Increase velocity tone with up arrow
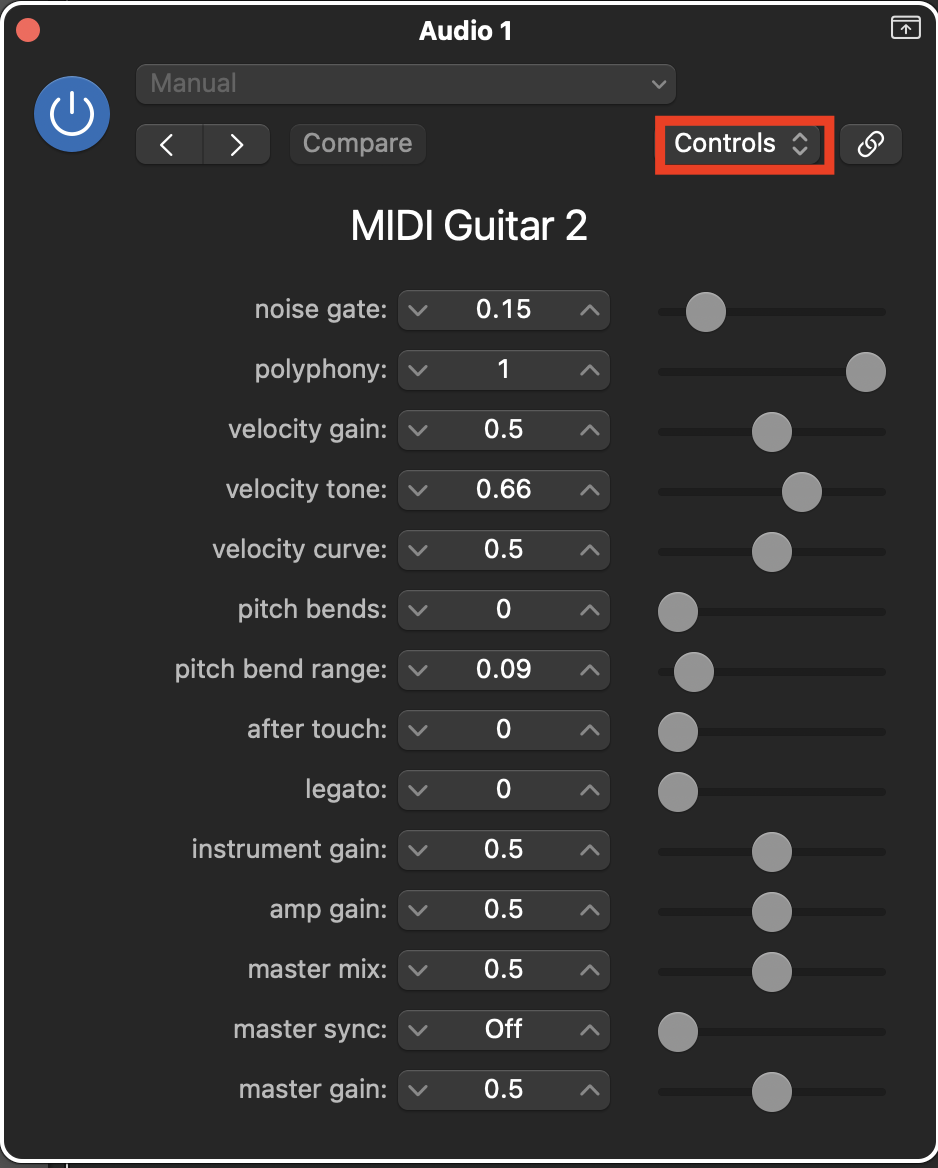This screenshot has width=938, height=1168. (590, 490)
